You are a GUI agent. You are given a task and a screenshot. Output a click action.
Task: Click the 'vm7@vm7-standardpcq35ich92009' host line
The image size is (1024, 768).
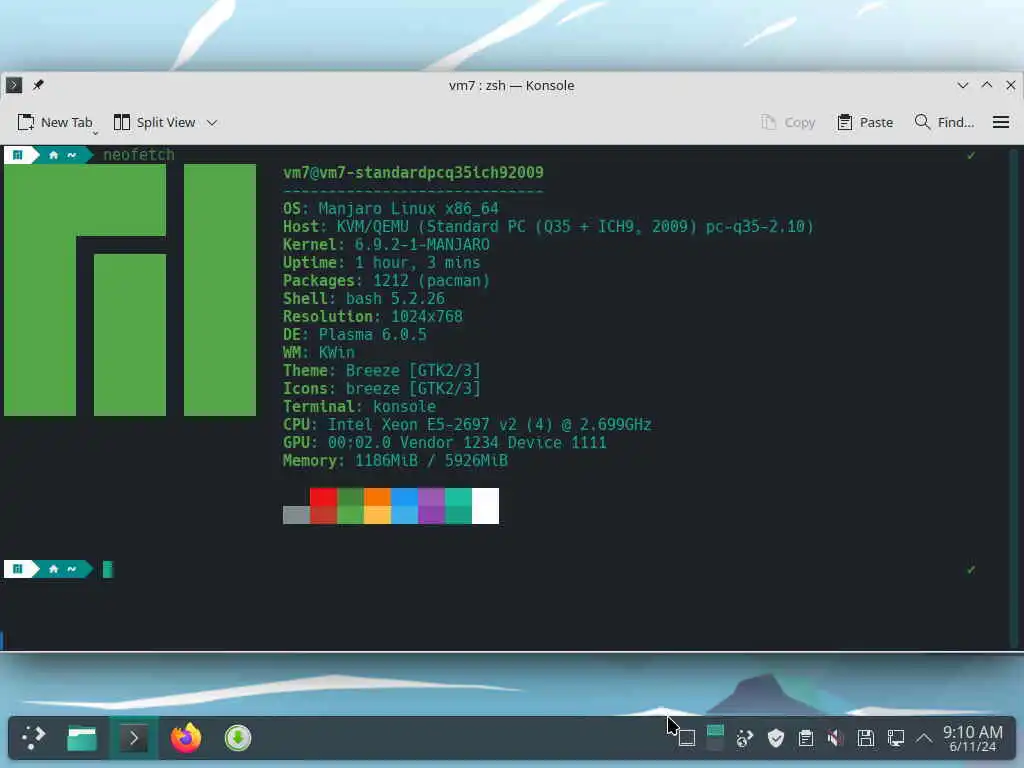point(413,172)
